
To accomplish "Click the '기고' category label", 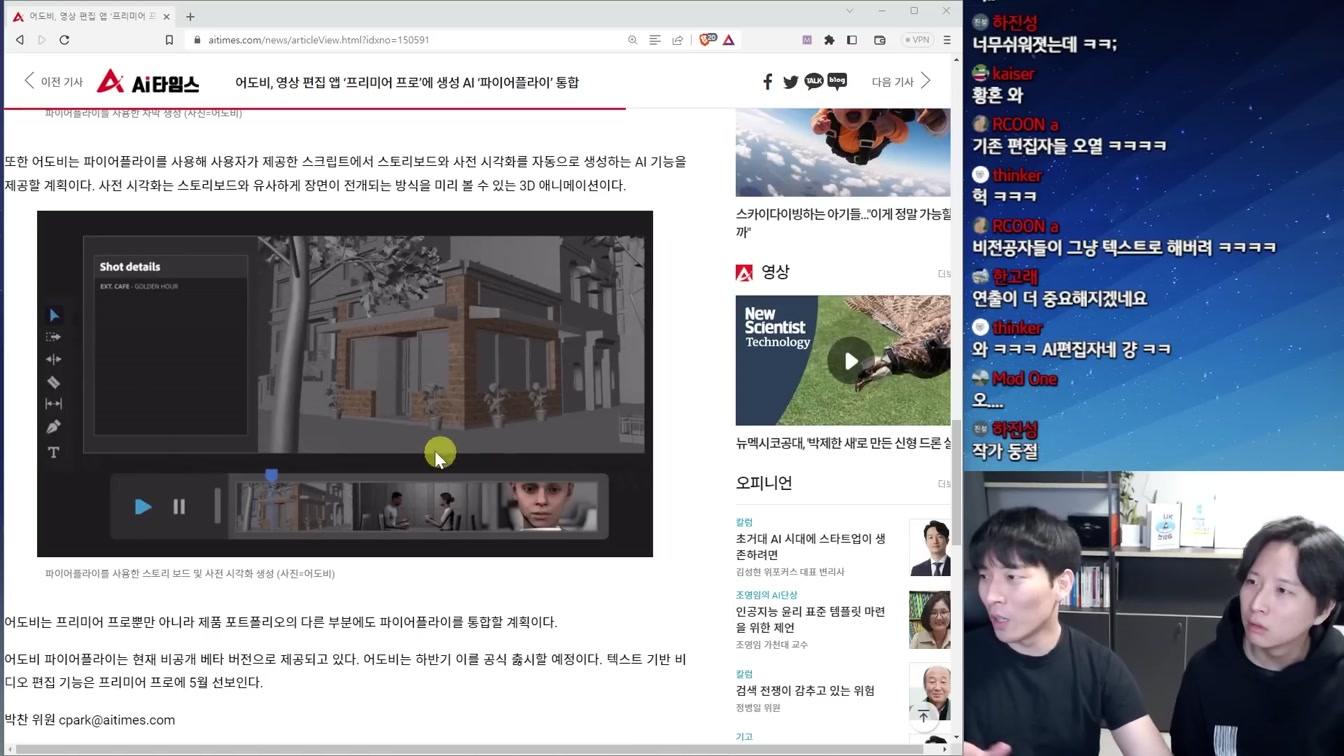I will click(x=744, y=737).
